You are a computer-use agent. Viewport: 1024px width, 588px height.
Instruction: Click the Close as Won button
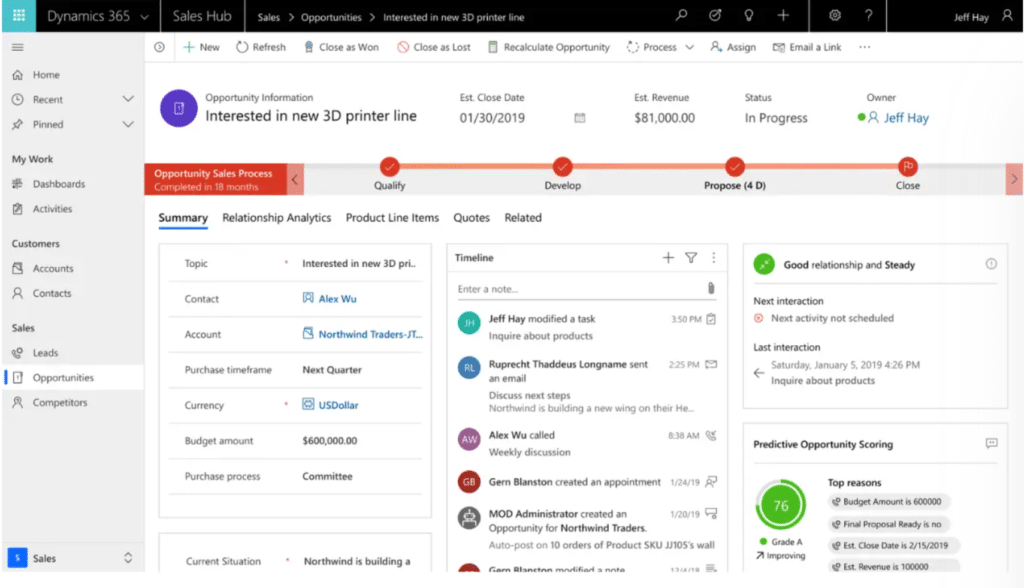pos(341,46)
